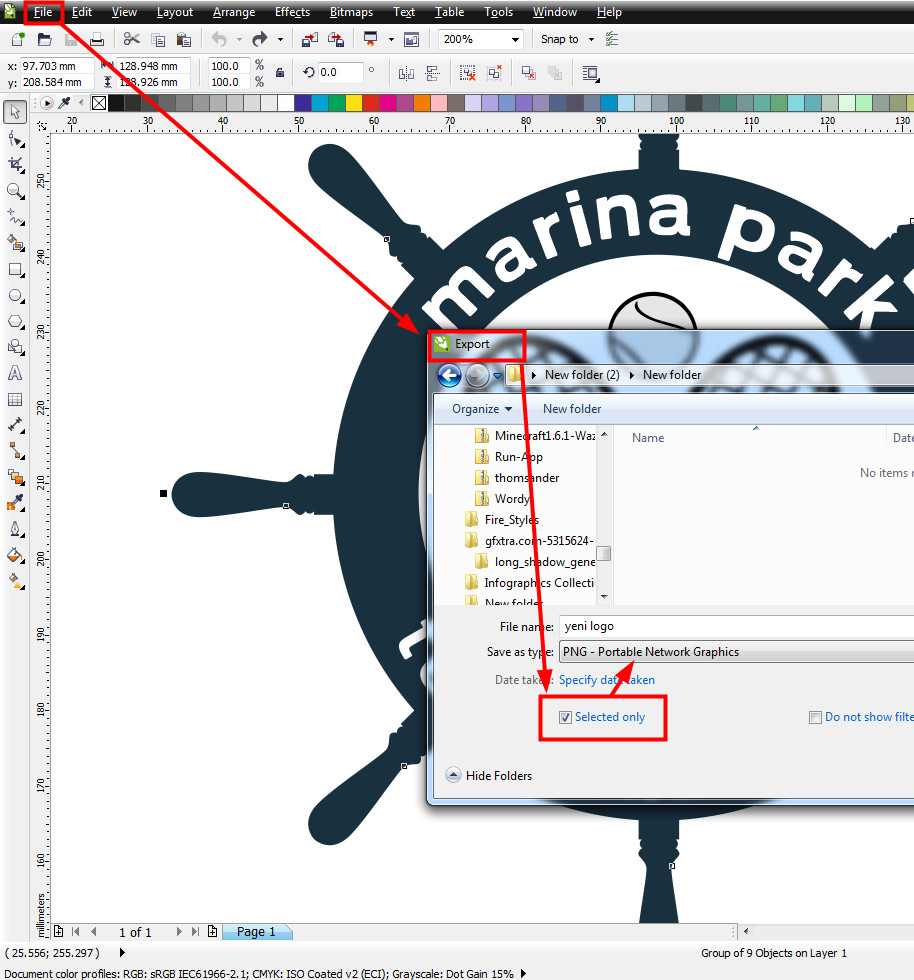Click the Export icon in the toolbar
914x980 pixels.
click(x=336, y=39)
